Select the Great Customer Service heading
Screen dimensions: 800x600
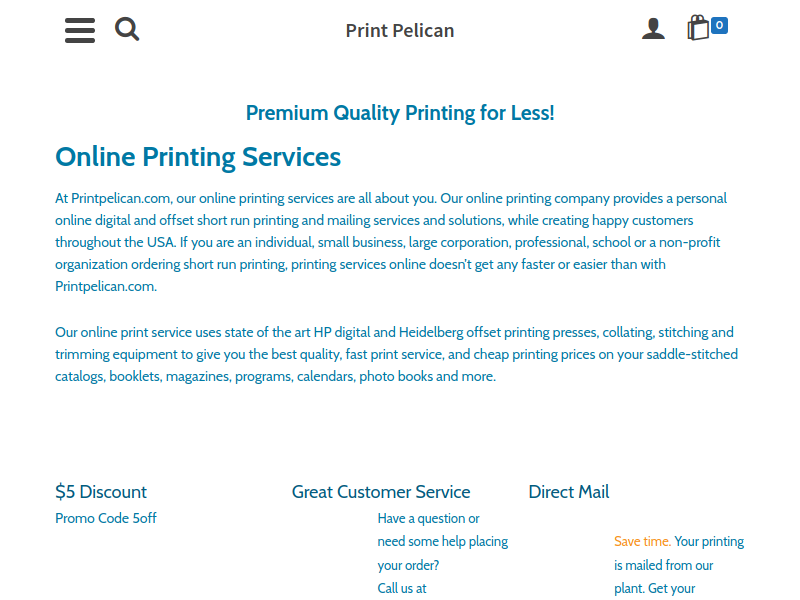(381, 492)
